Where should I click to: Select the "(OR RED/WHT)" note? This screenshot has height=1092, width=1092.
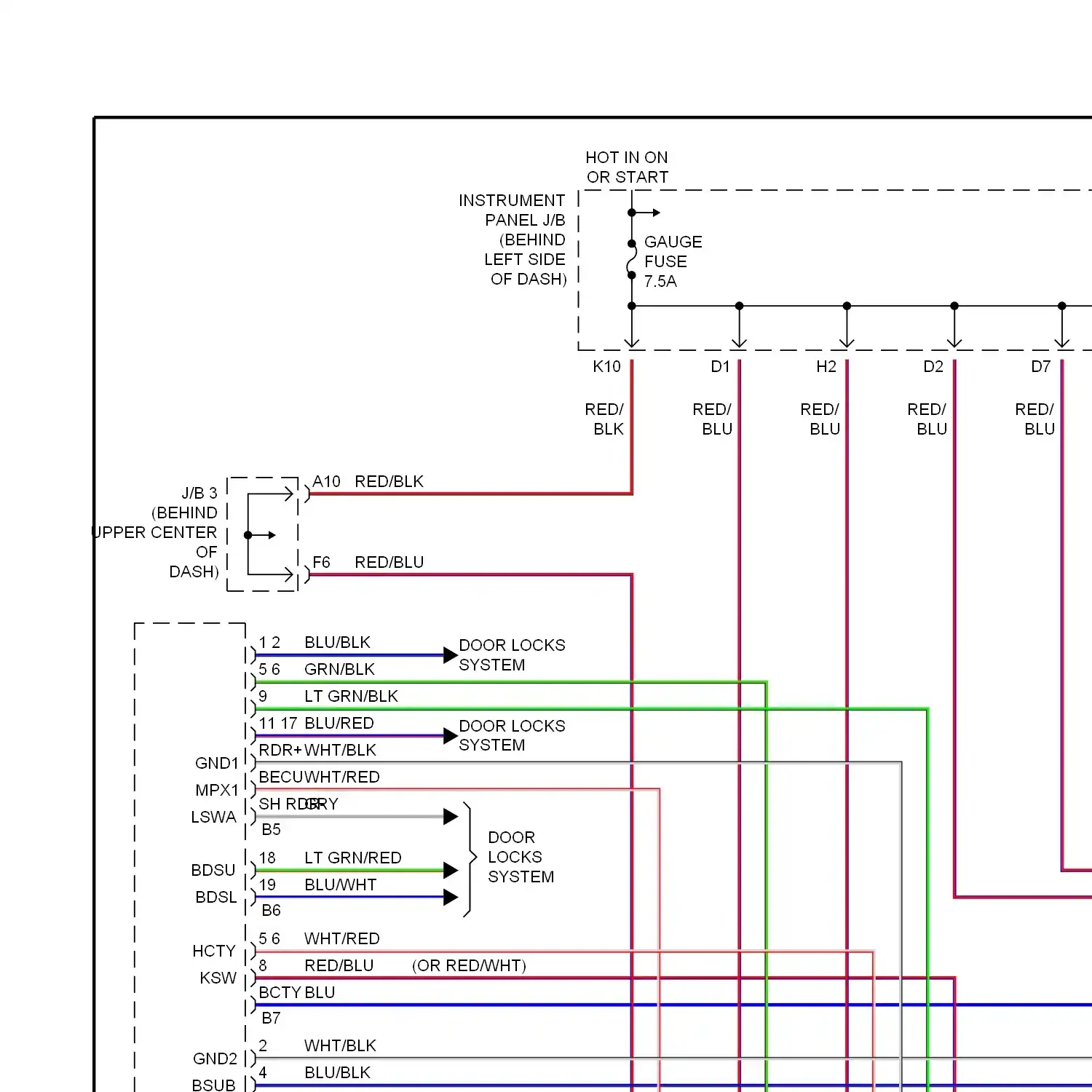point(469,965)
